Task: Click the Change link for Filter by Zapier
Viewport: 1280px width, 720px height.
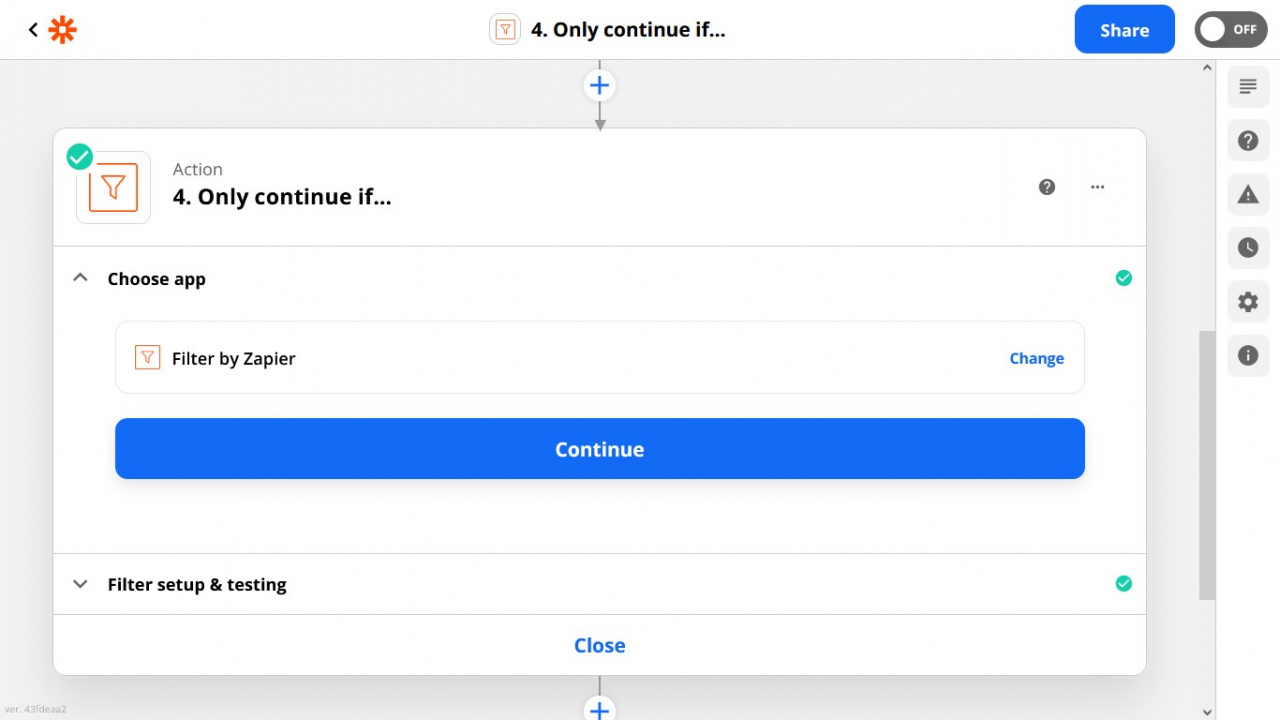Action: tap(1037, 358)
